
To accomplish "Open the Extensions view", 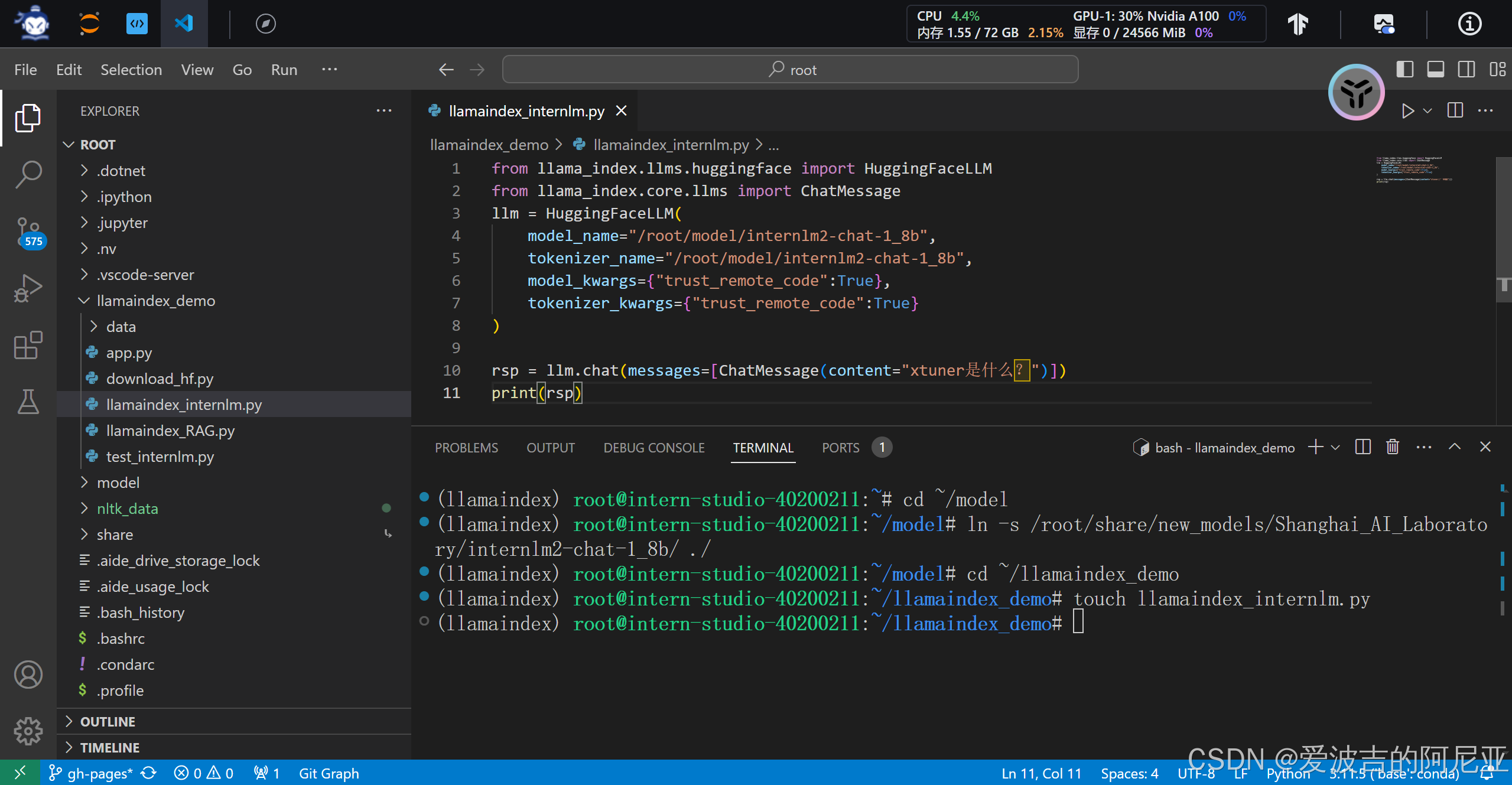I will pyautogui.click(x=28, y=346).
